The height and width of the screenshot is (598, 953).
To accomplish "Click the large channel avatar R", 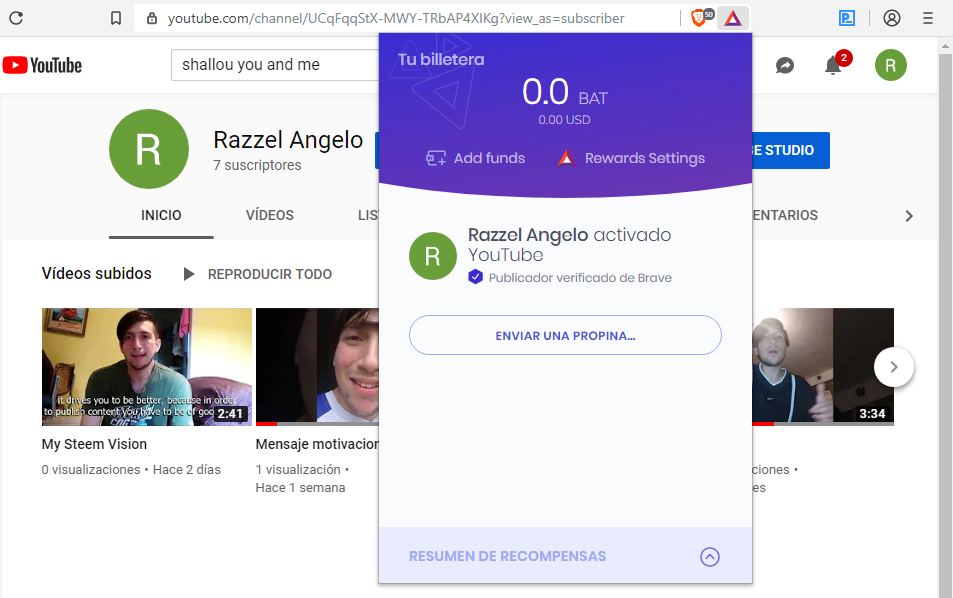I will click(x=149, y=149).
